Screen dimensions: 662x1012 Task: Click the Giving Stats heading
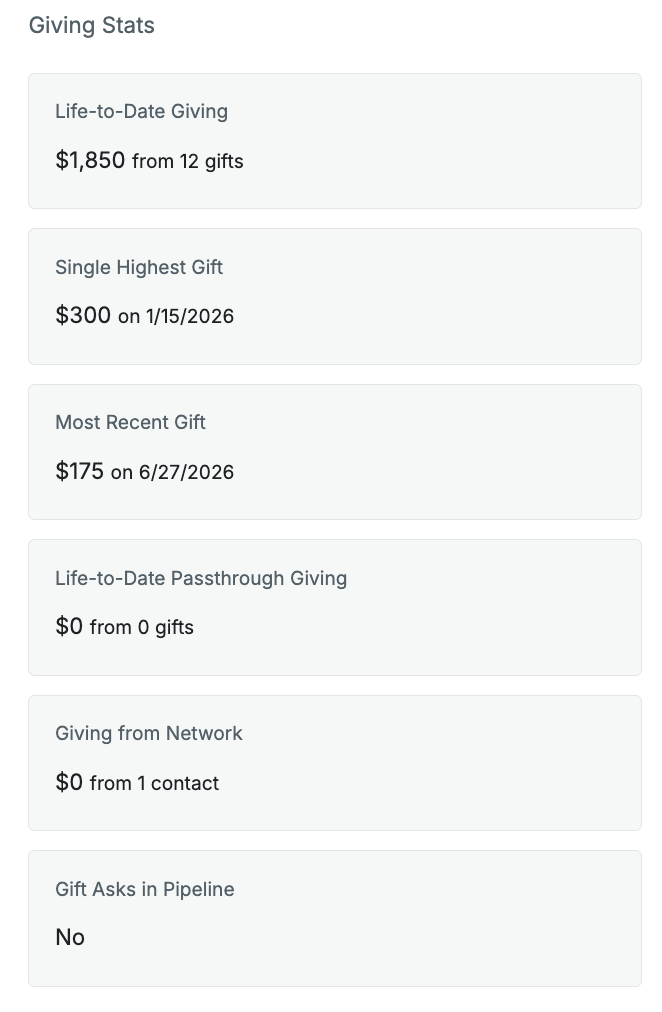tap(92, 25)
